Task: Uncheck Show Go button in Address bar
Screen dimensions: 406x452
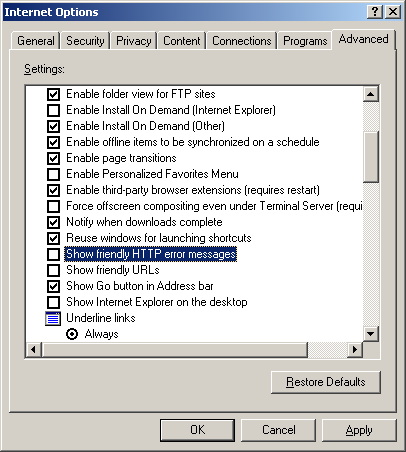Action: [53, 286]
